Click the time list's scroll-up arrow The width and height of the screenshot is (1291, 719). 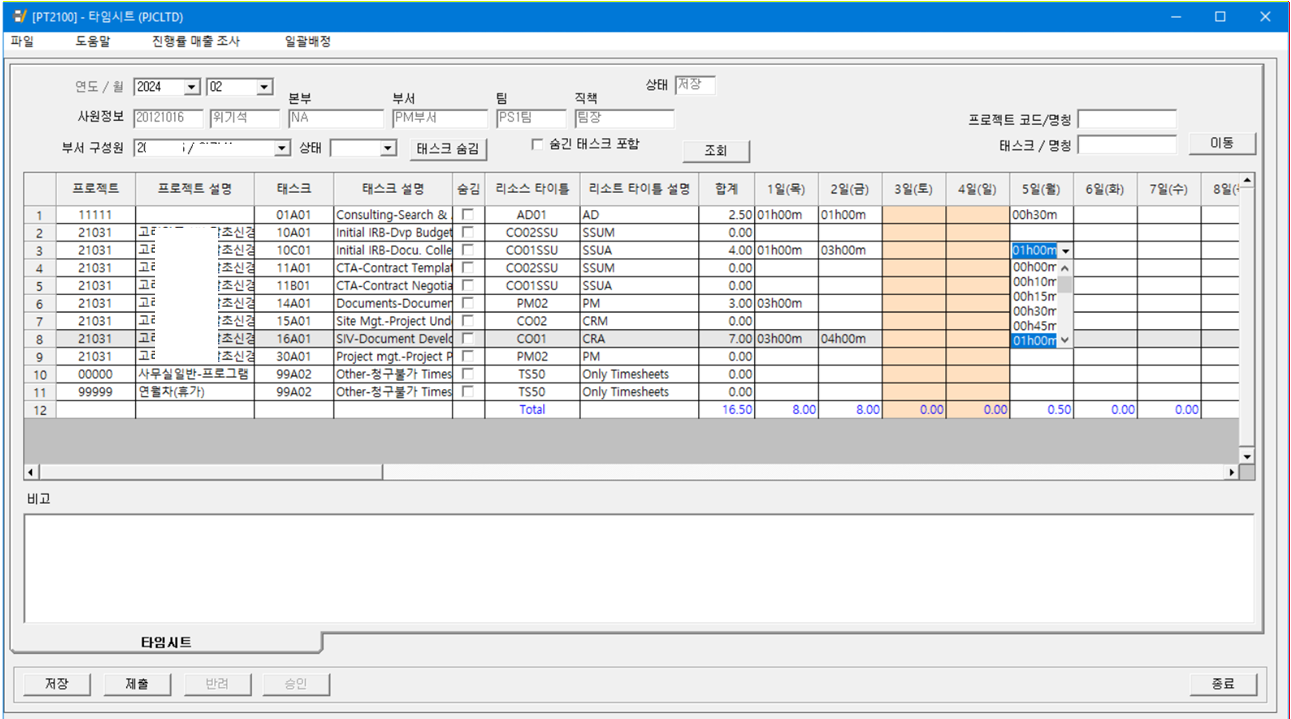[x=1065, y=268]
